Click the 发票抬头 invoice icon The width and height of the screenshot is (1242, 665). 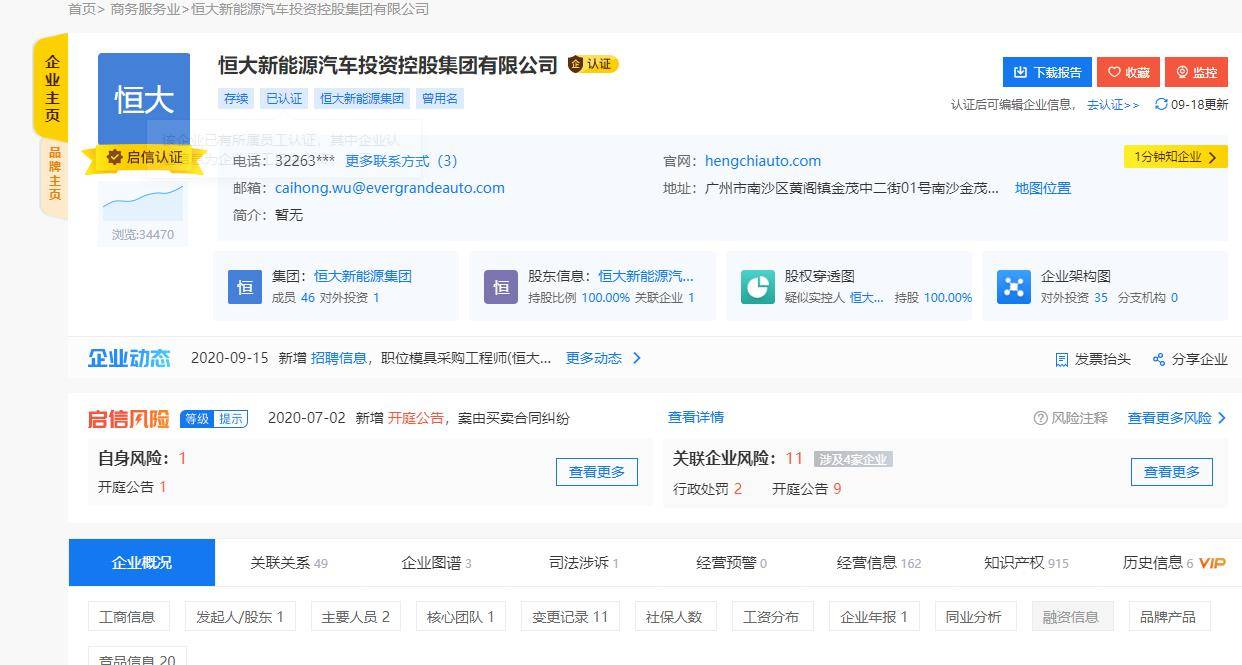pyautogui.click(x=1061, y=358)
